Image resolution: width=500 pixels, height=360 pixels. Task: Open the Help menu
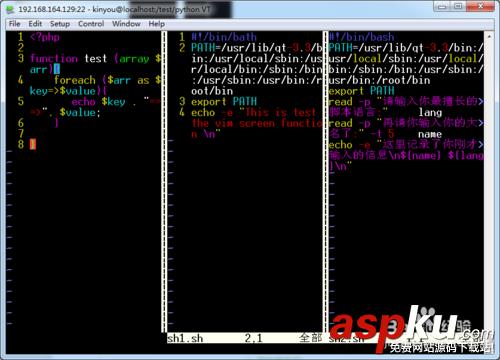[157, 24]
